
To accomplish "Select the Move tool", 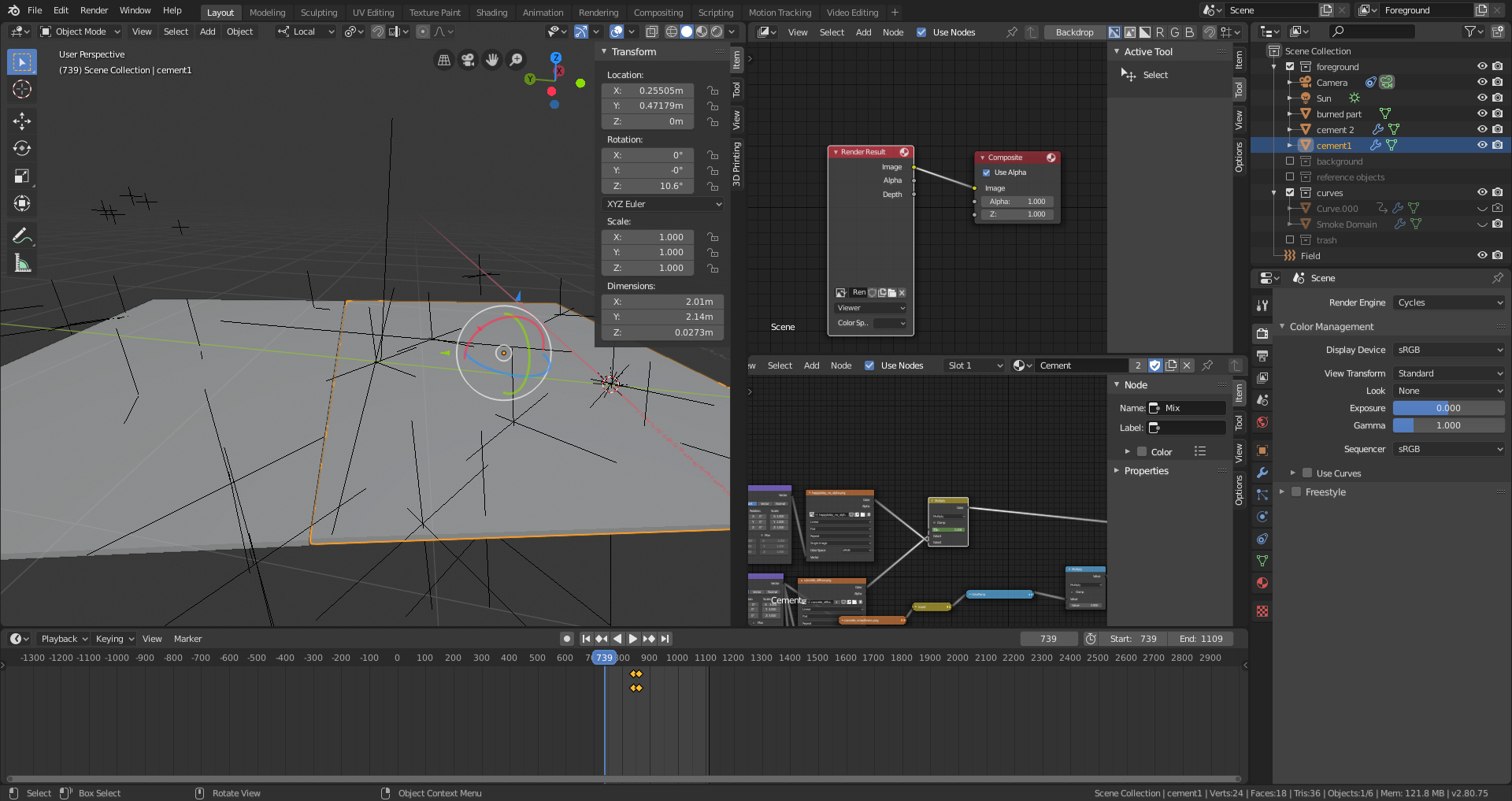I will point(22,121).
